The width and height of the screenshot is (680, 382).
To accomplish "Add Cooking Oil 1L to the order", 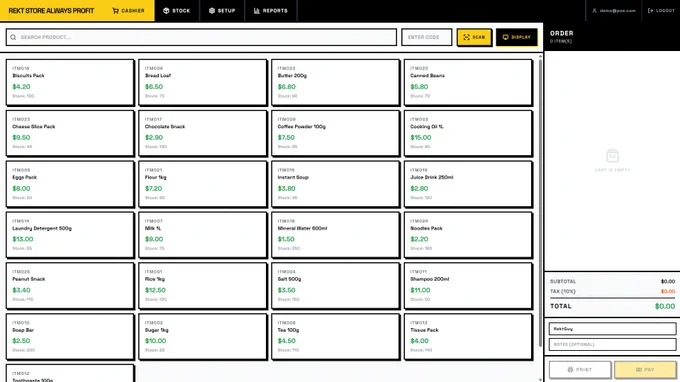I will 468,133.
